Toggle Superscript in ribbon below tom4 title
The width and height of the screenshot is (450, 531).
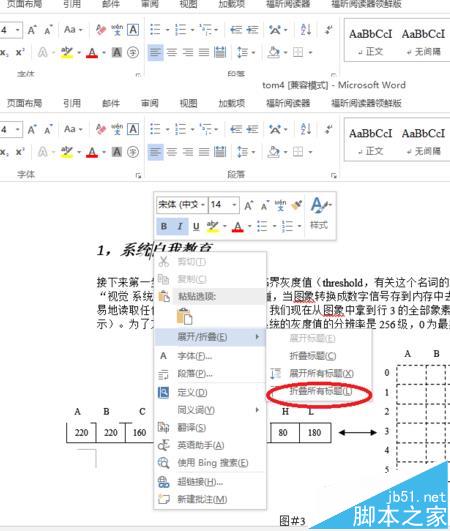coord(20,152)
